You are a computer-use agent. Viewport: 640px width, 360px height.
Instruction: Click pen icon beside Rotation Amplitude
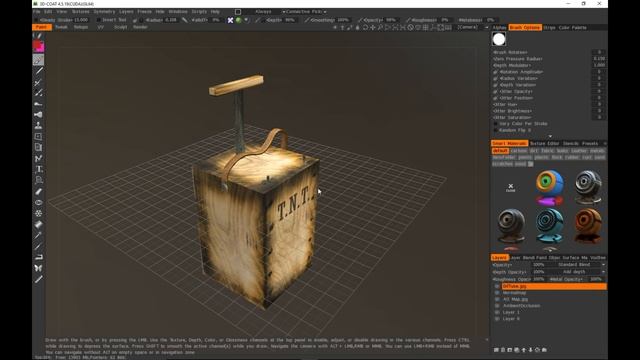pyautogui.click(x=496, y=72)
